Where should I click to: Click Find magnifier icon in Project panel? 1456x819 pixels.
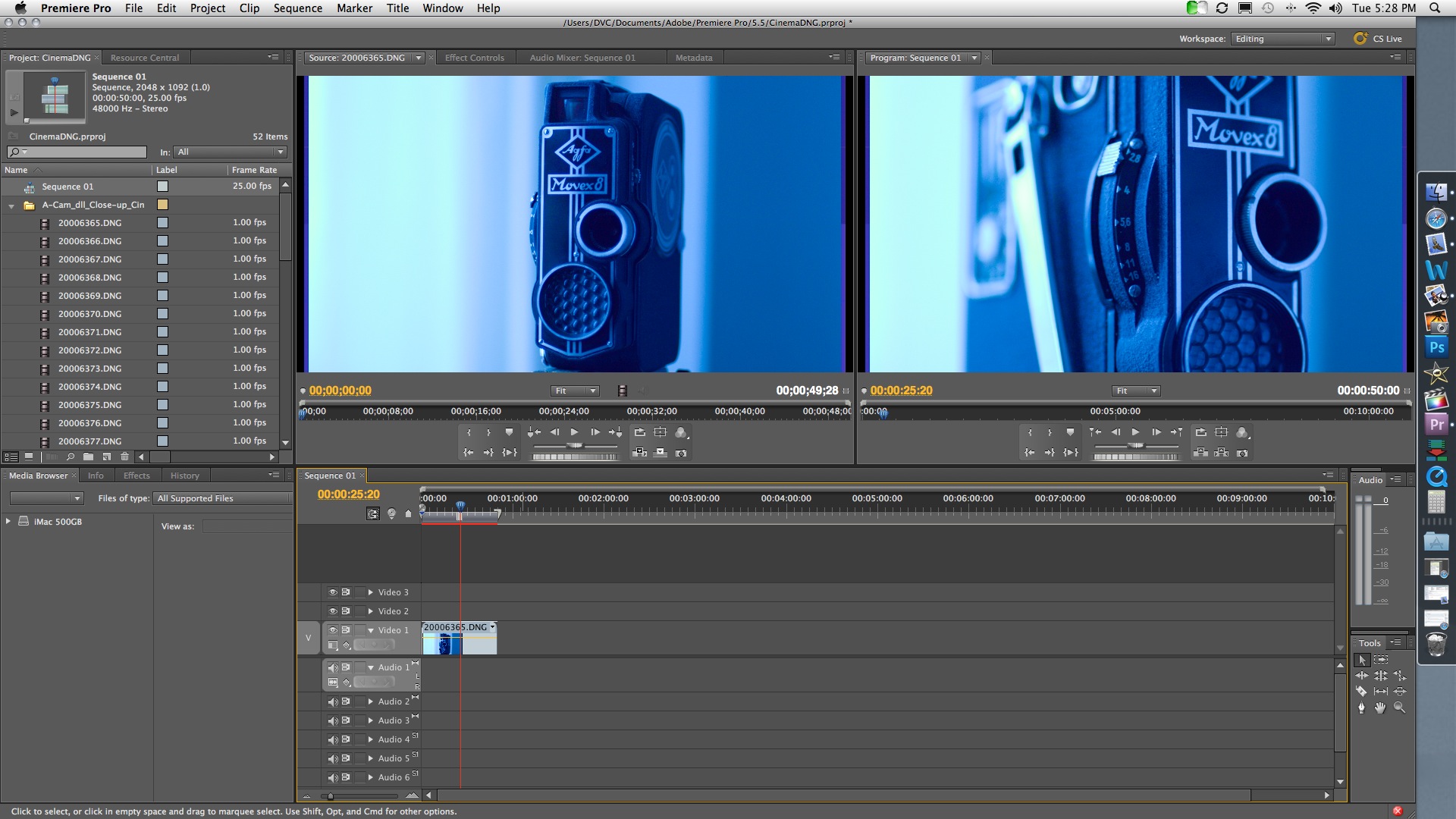(x=70, y=457)
